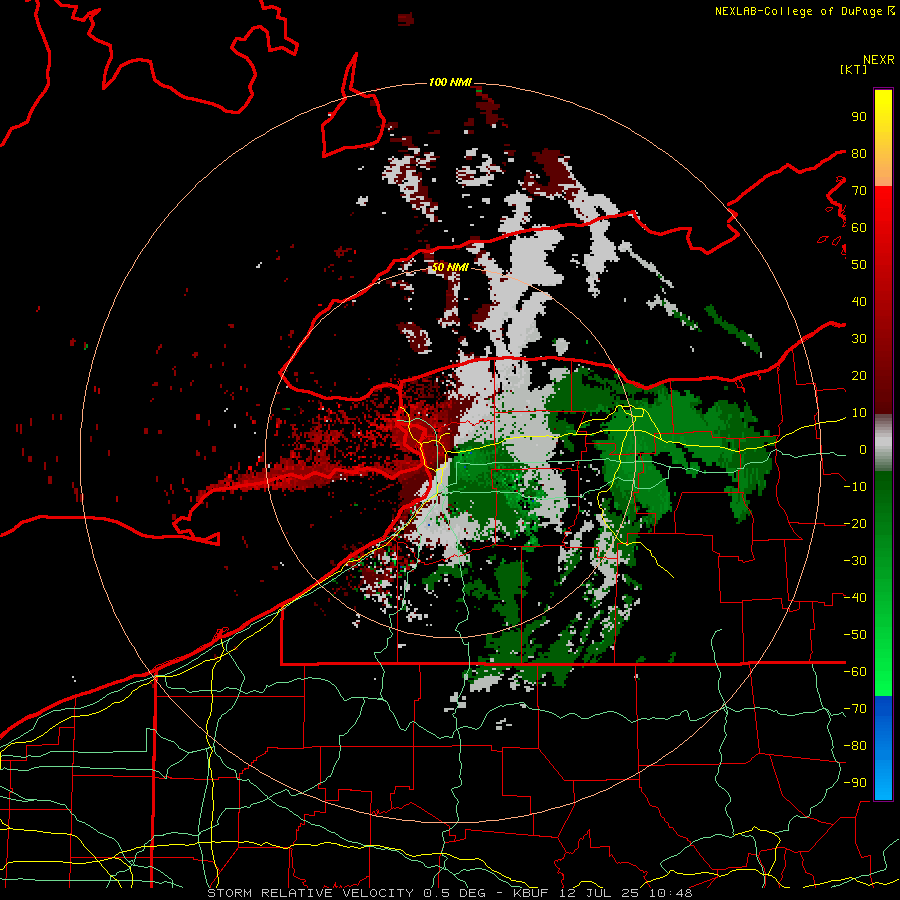
Task: Click the -90 knot scale label
Action: point(855,783)
